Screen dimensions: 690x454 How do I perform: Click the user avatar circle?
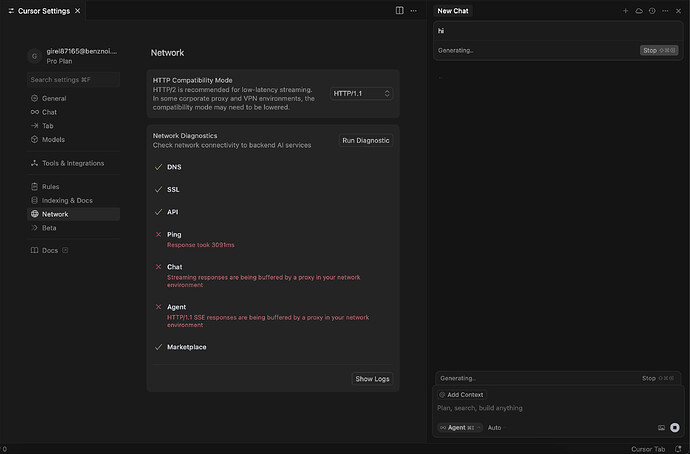pos(34,56)
